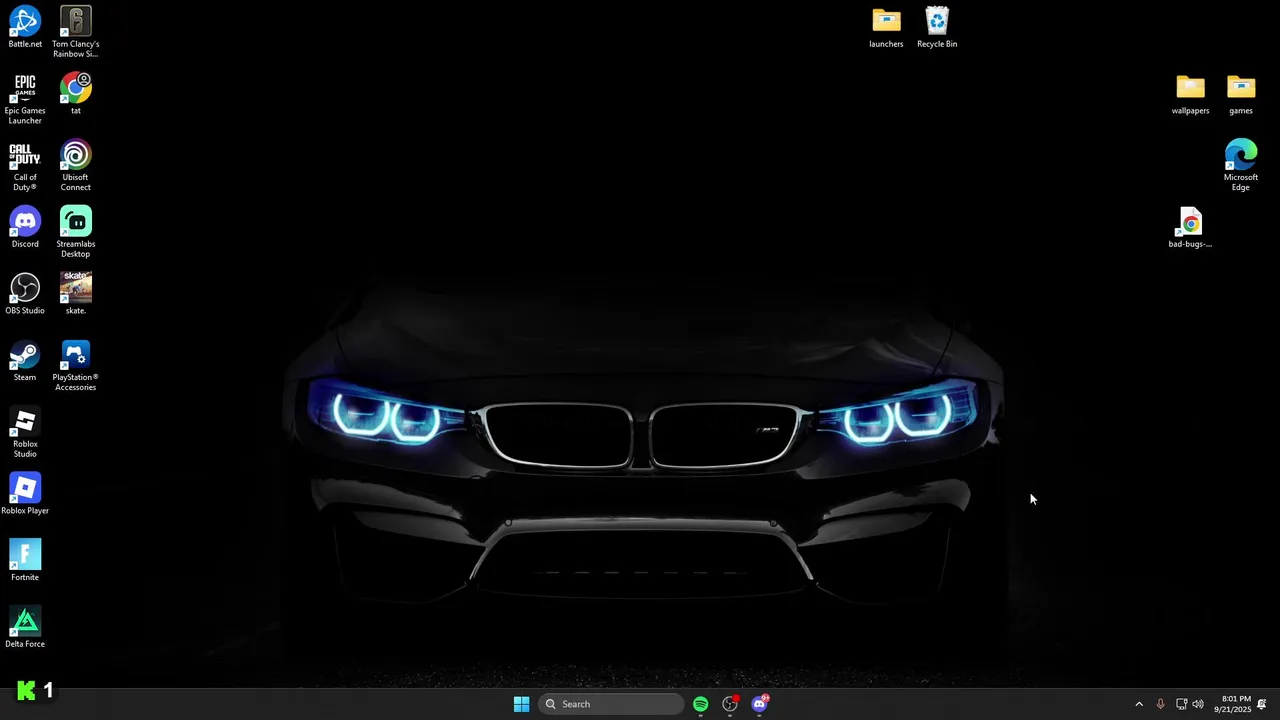Select the Delta Force icon
1280x720 pixels.
pos(25,628)
